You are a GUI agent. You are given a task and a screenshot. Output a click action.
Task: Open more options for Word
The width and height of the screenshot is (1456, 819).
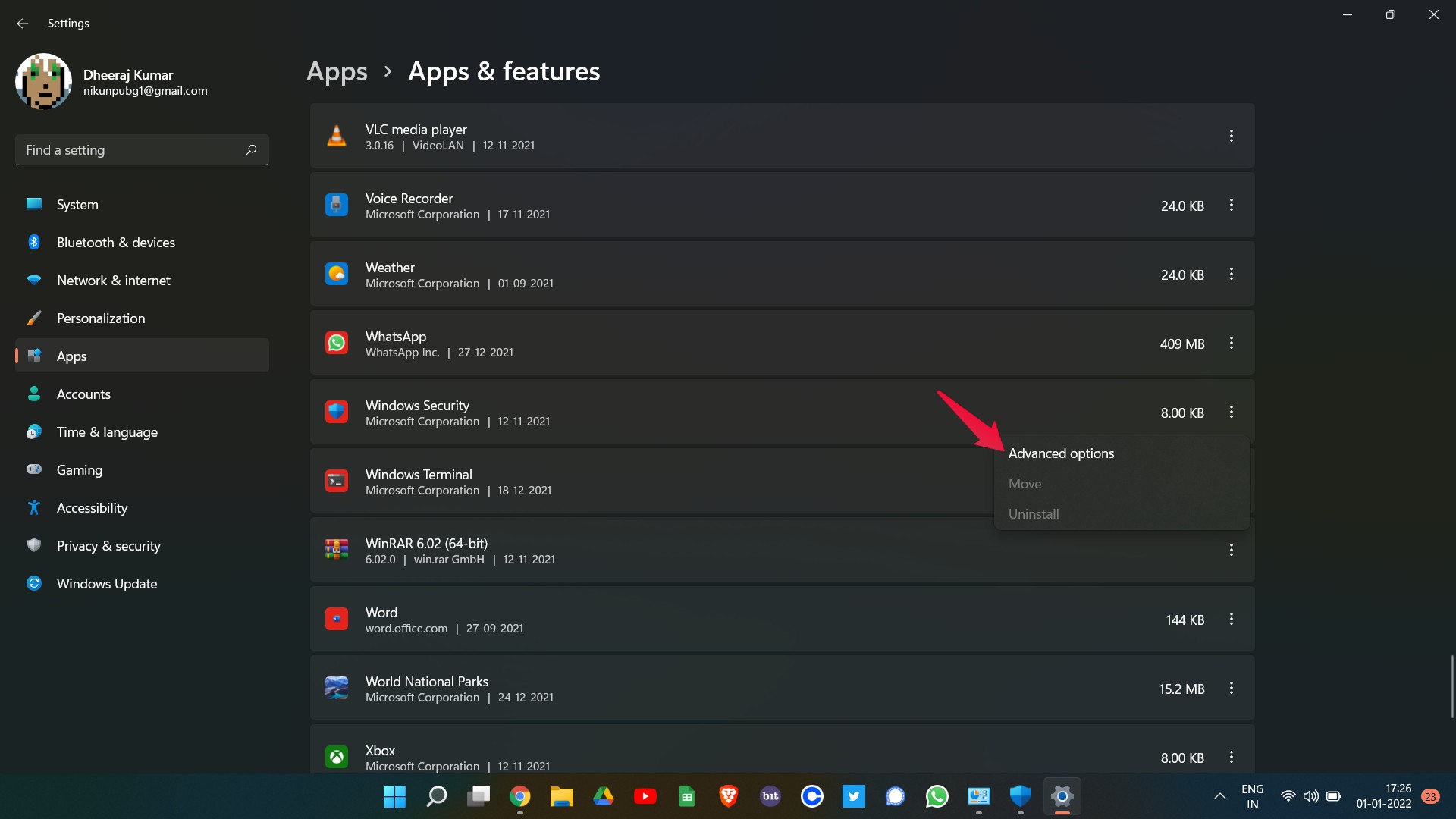click(x=1232, y=619)
